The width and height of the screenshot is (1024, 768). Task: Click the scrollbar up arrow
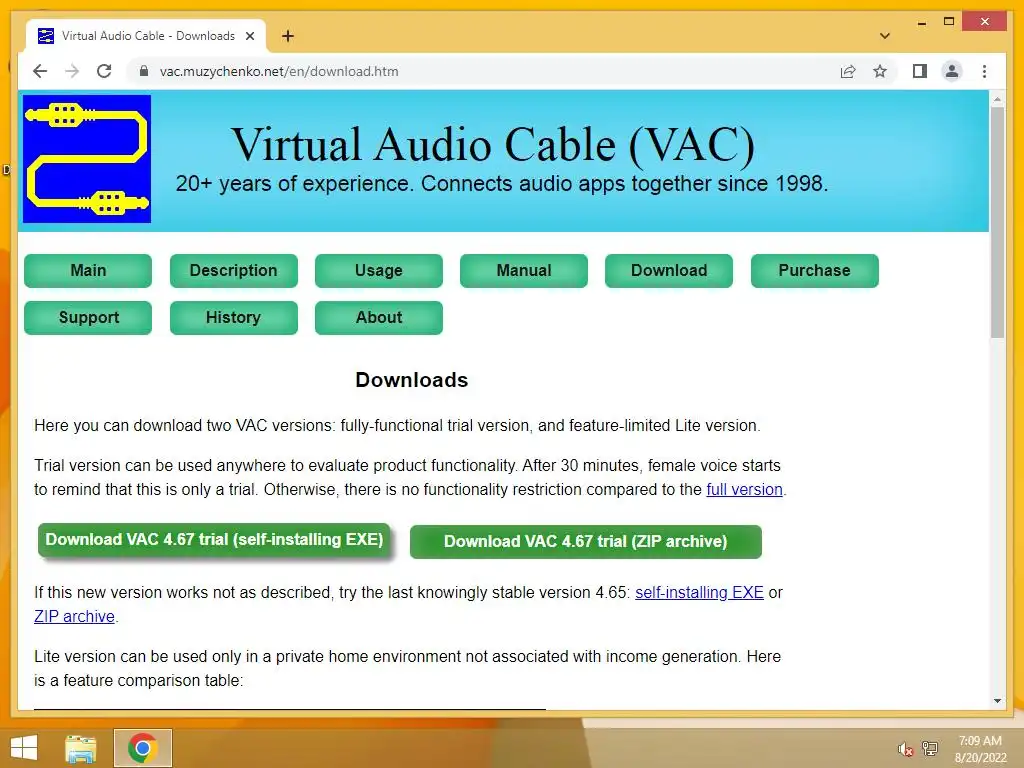tap(997, 100)
